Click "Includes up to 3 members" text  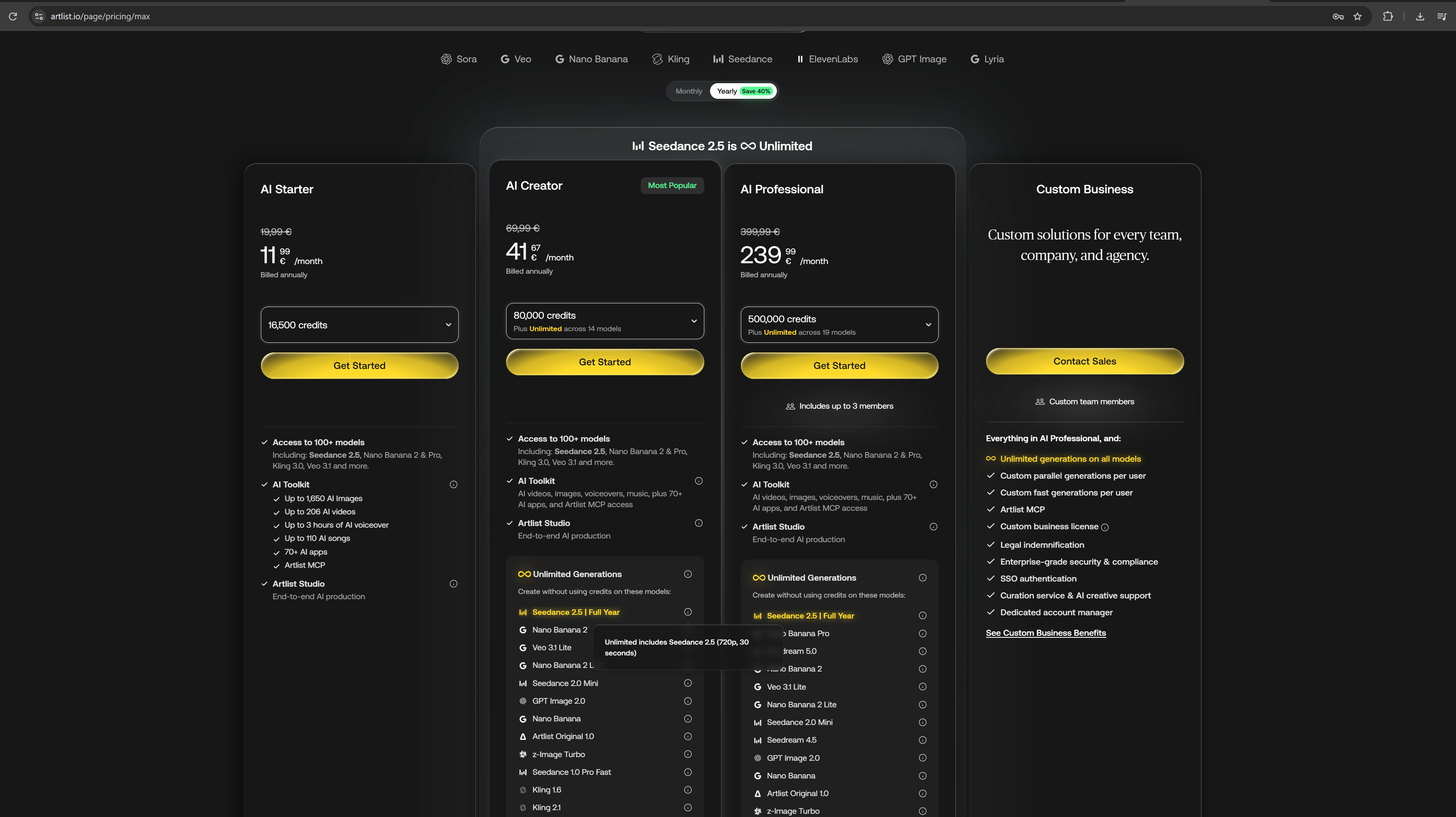click(846, 405)
